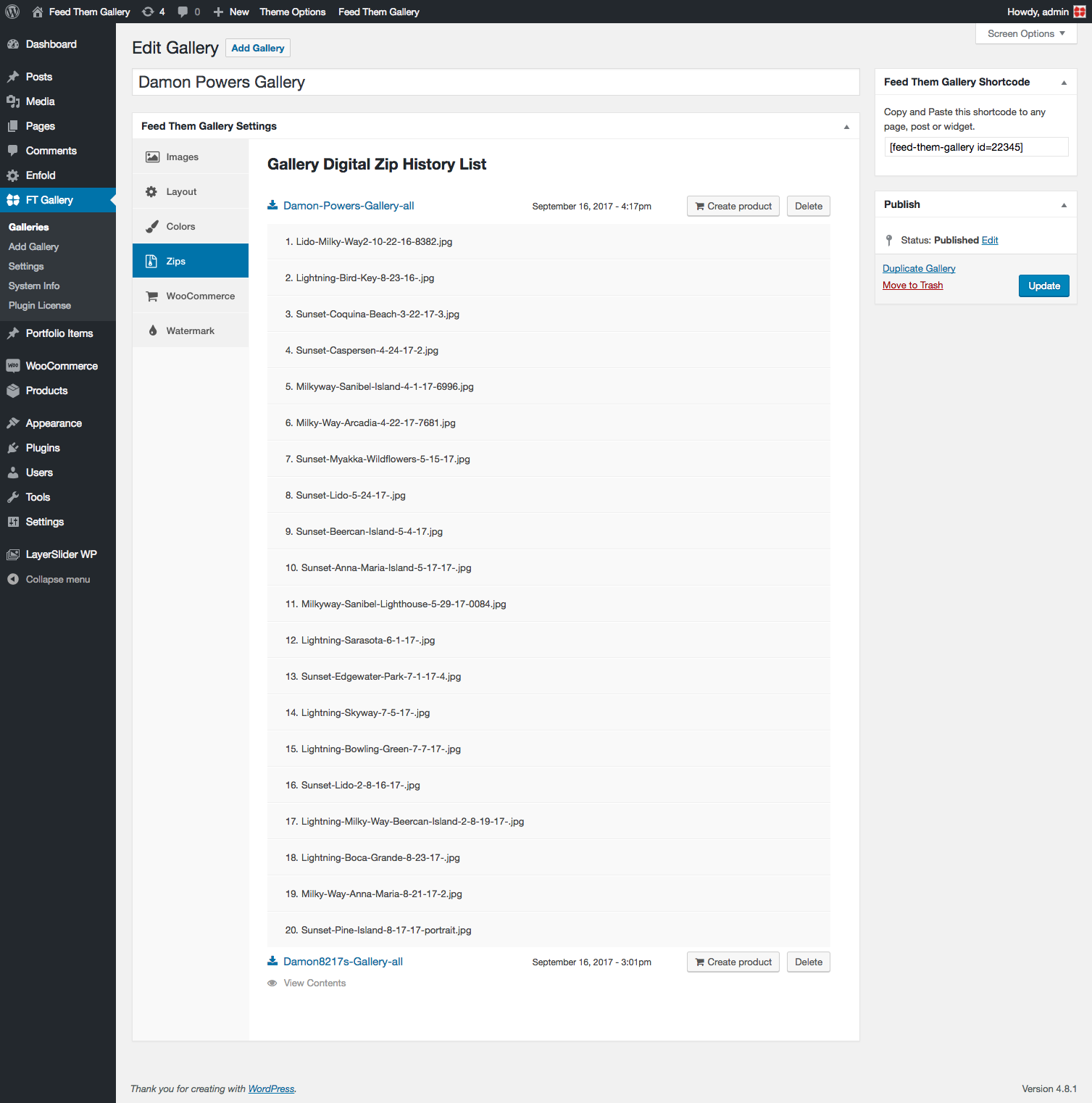Select Sunset-Pine-Island-8-17-17-portrait.jpg entry
Image resolution: width=1092 pixels, height=1103 pixels.
549,930
